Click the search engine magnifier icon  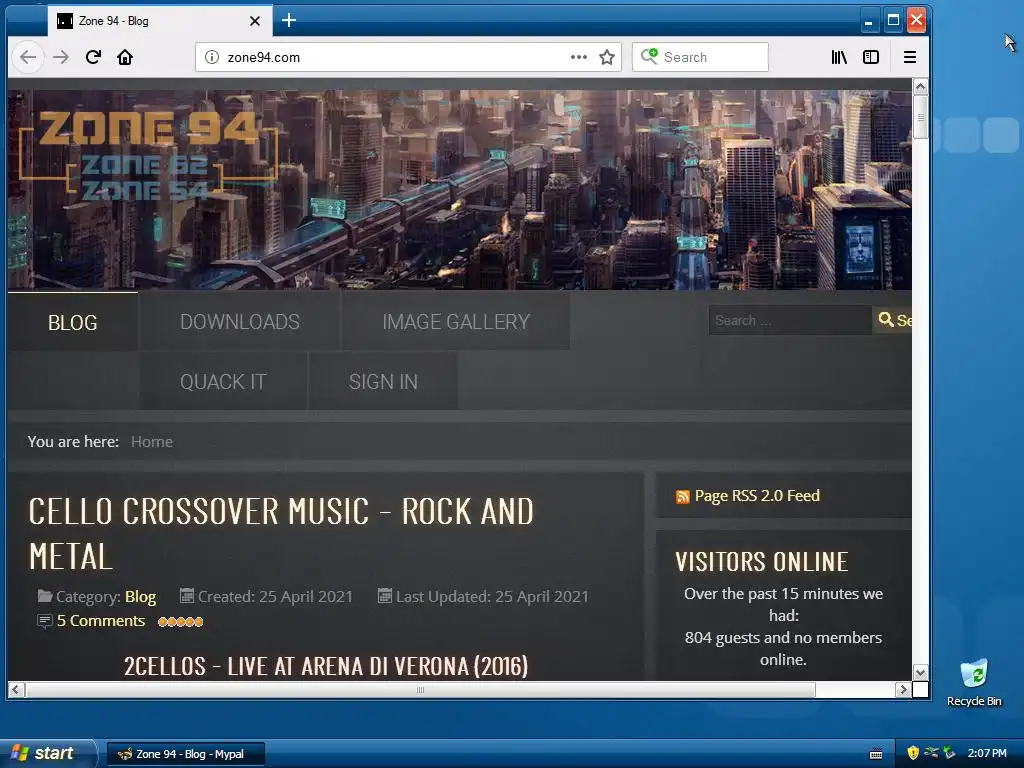coord(649,57)
